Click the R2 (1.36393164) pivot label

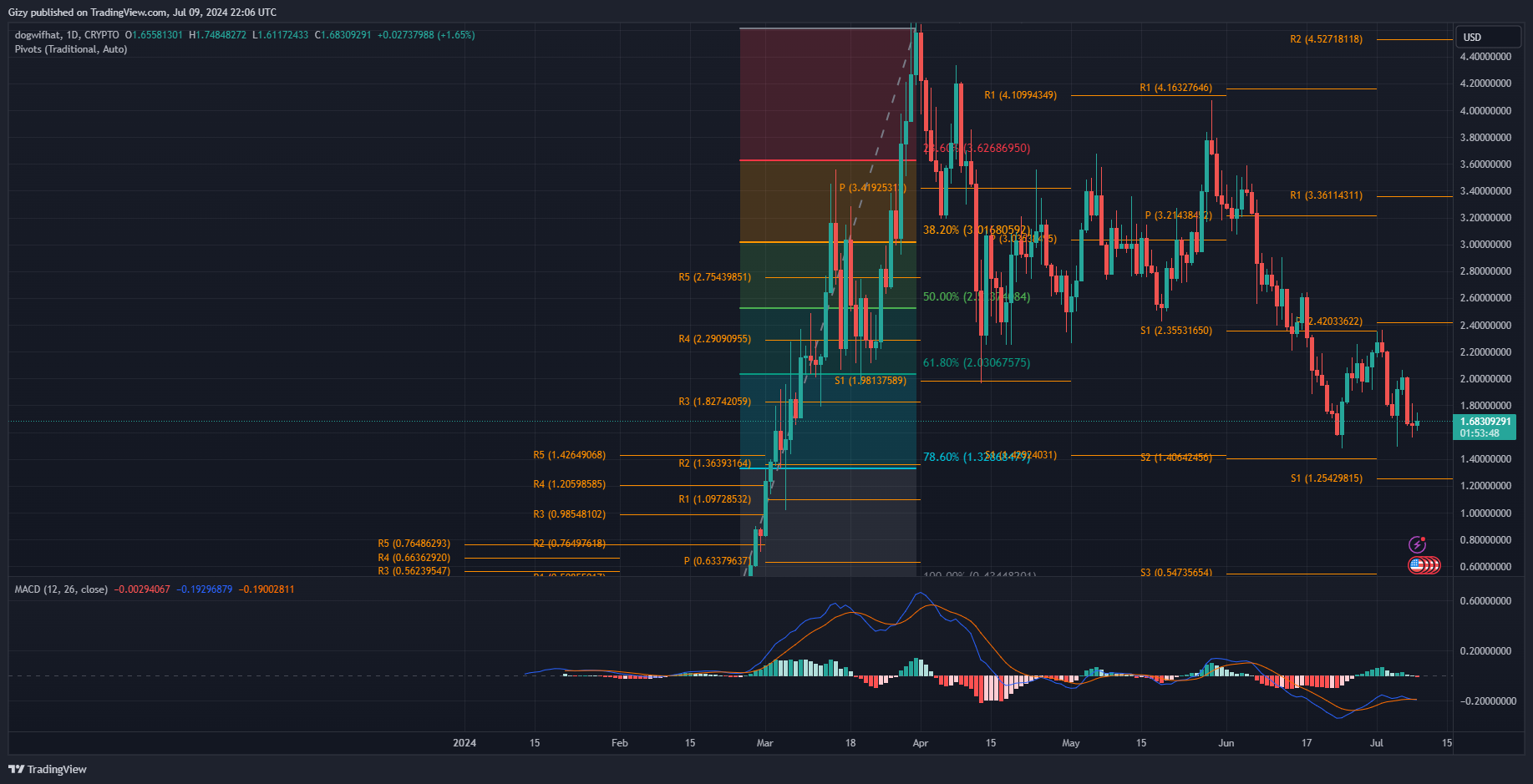[x=714, y=463]
